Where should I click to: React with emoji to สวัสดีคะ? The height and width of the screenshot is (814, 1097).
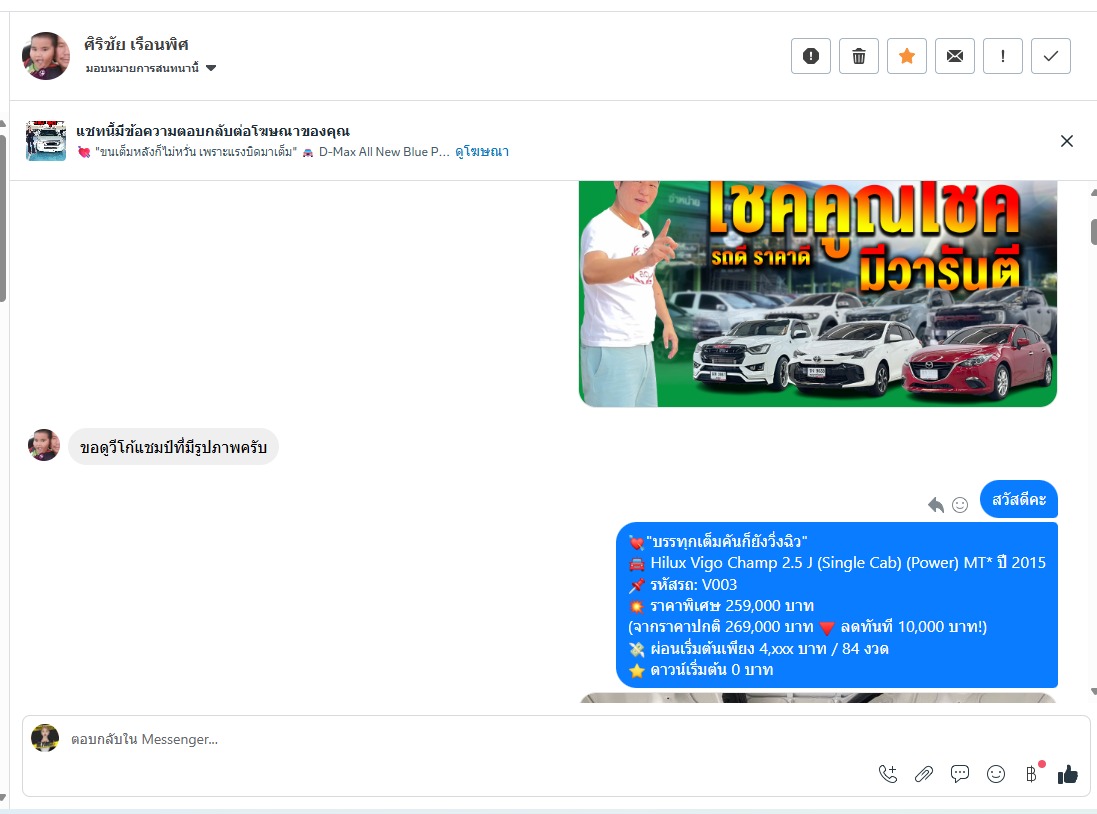tap(960, 505)
